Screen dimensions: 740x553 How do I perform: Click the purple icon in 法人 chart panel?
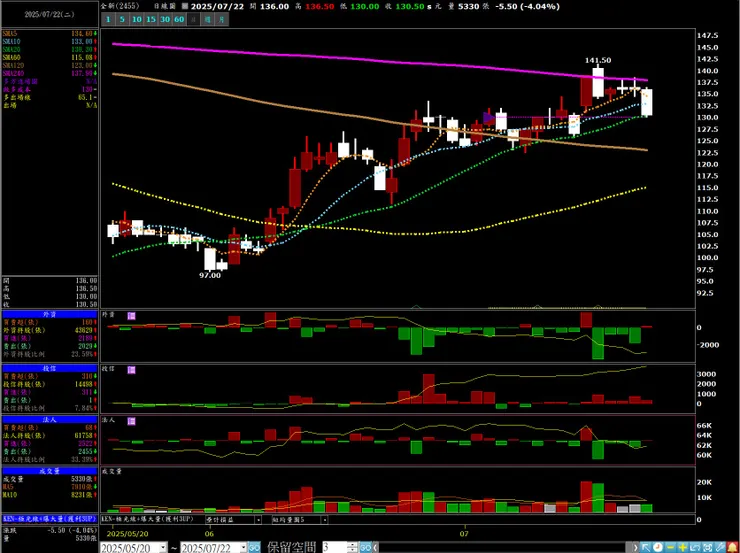(x=131, y=421)
